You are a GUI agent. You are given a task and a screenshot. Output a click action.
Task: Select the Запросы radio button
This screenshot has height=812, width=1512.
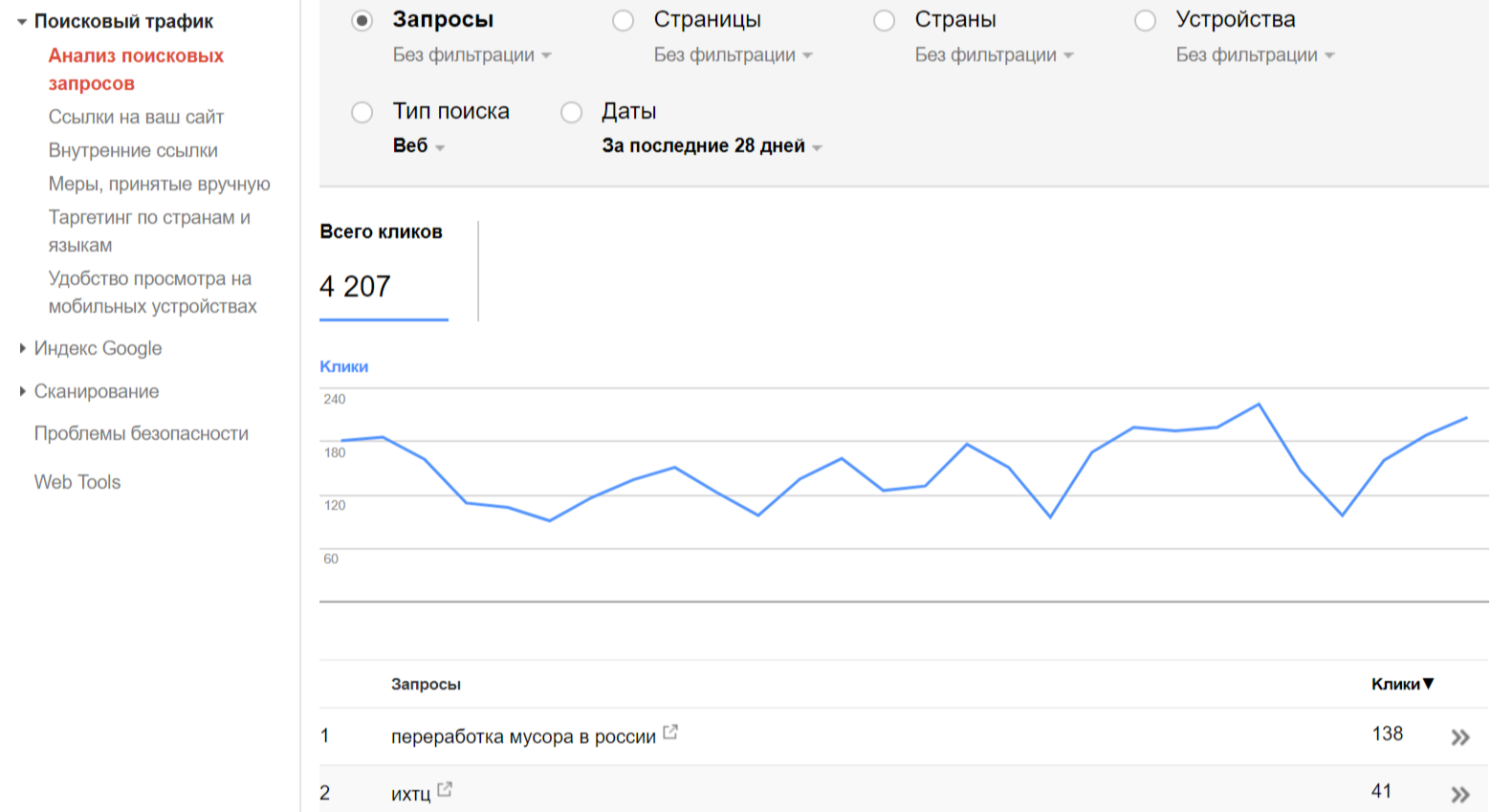coord(362,21)
